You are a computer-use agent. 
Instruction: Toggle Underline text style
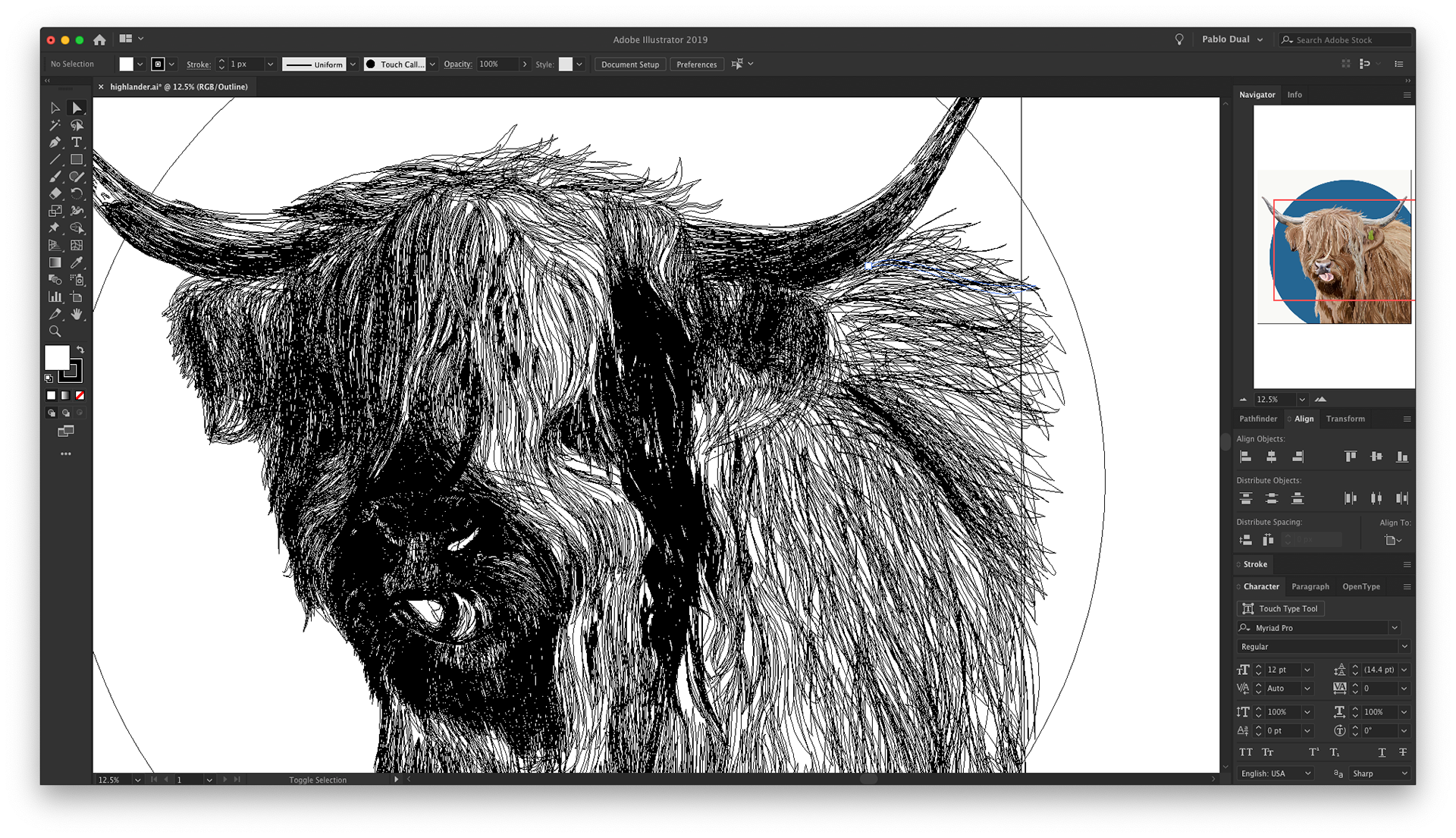pyautogui.click(x=1382, y=752)
